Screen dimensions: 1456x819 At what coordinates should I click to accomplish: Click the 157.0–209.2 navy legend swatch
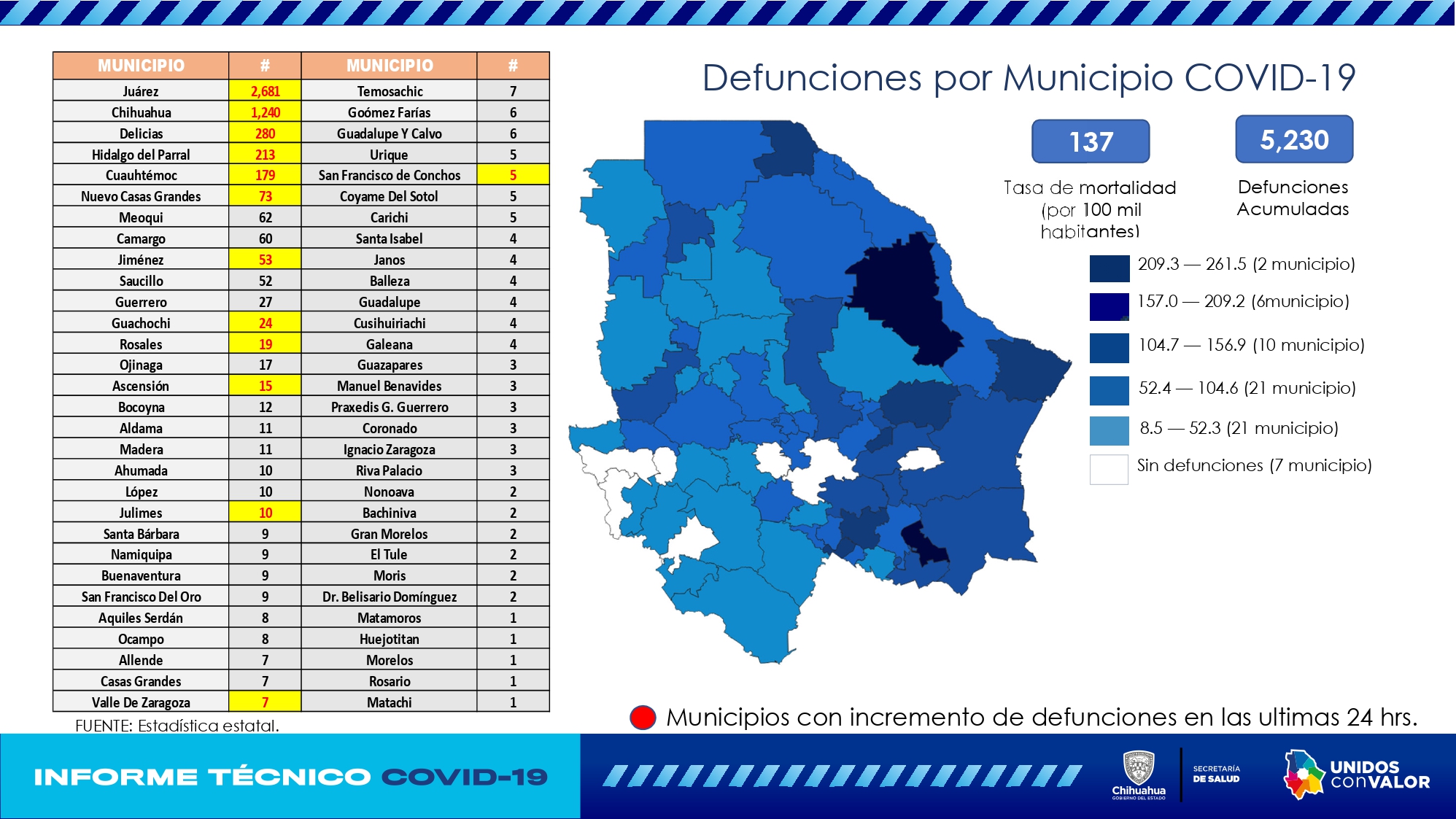pyautogui.click(x=1109, y=306)
